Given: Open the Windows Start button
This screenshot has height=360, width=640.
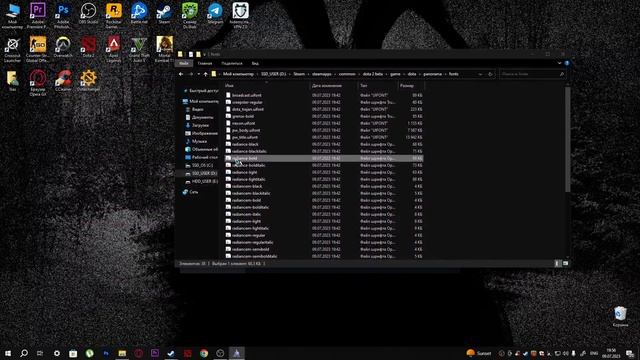Looking at the screenshot, I should point(8,353).
